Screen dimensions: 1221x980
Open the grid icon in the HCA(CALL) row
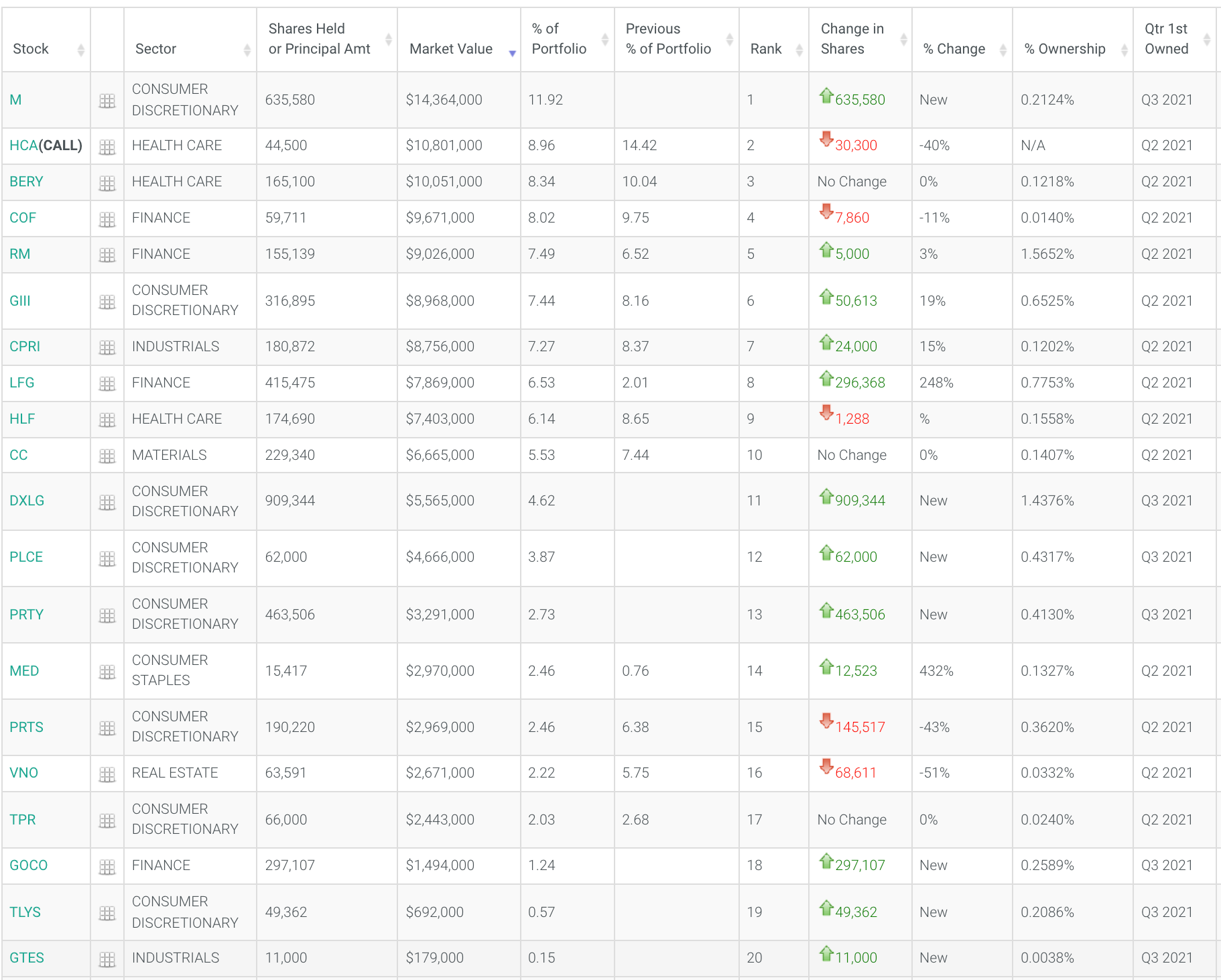click(x=107, y=147)
